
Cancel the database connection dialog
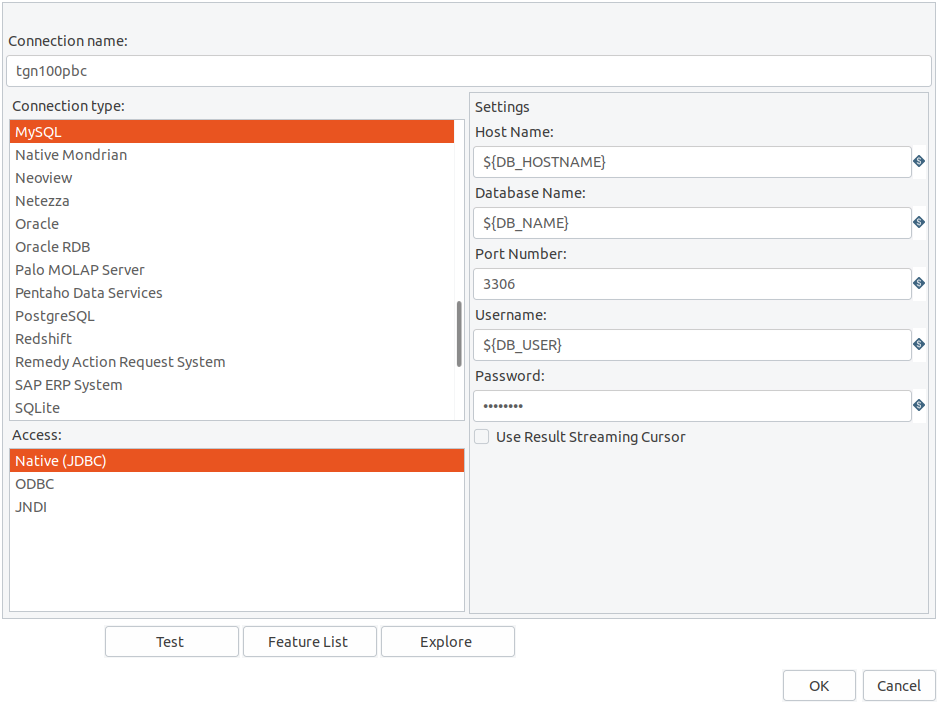[899, 685]
